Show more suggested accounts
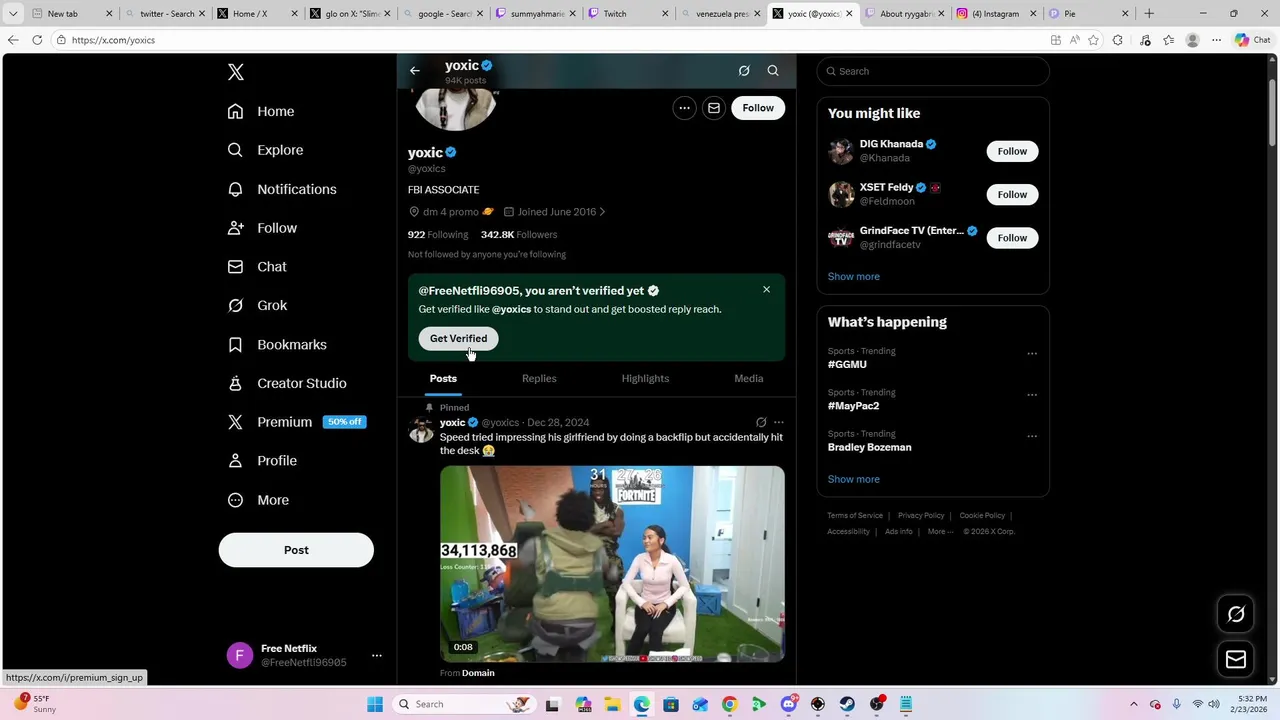 [854, 277]
